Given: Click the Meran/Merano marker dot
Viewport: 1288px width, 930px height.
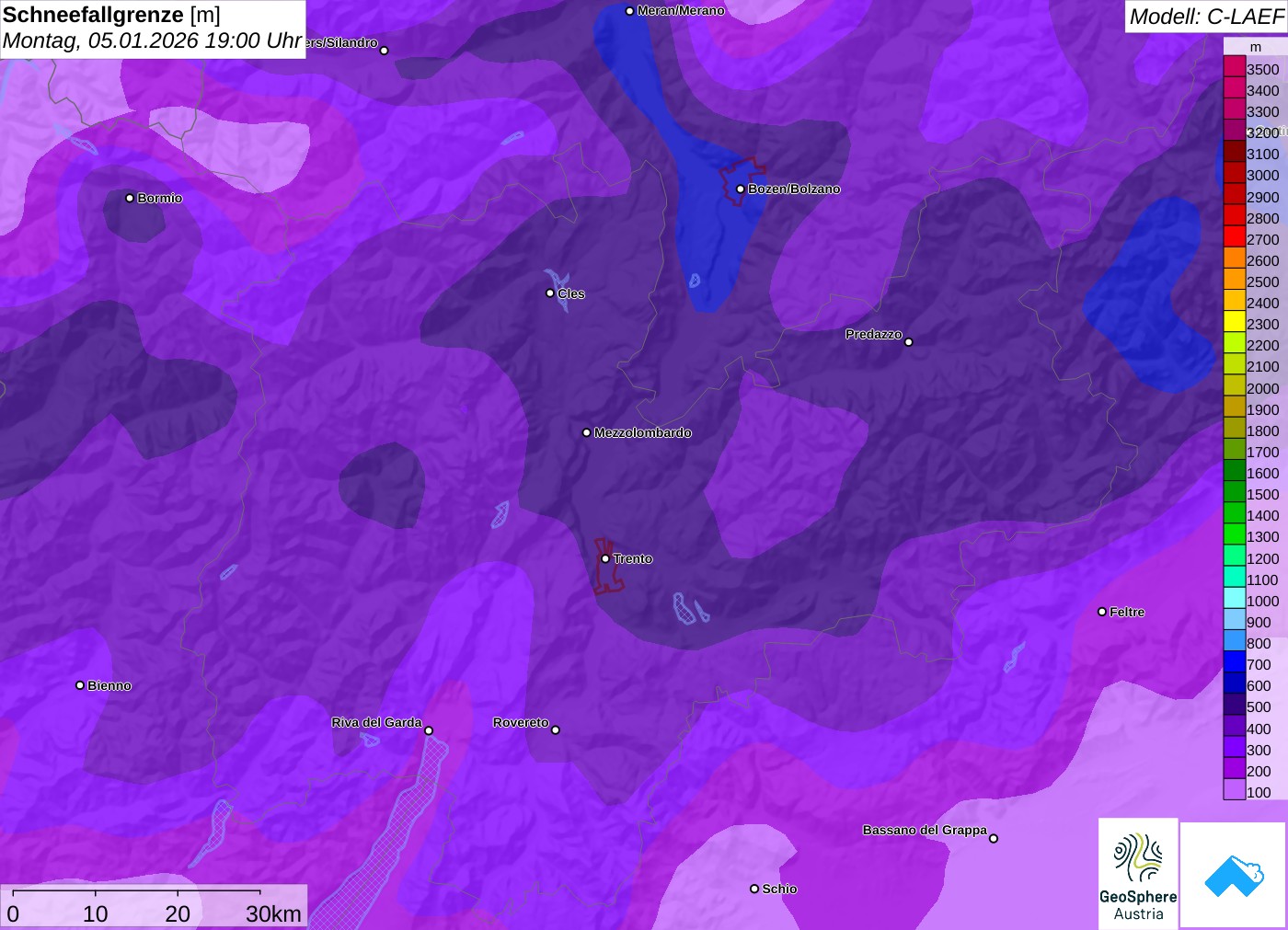Looking at the screenshot, I should 629,11.
